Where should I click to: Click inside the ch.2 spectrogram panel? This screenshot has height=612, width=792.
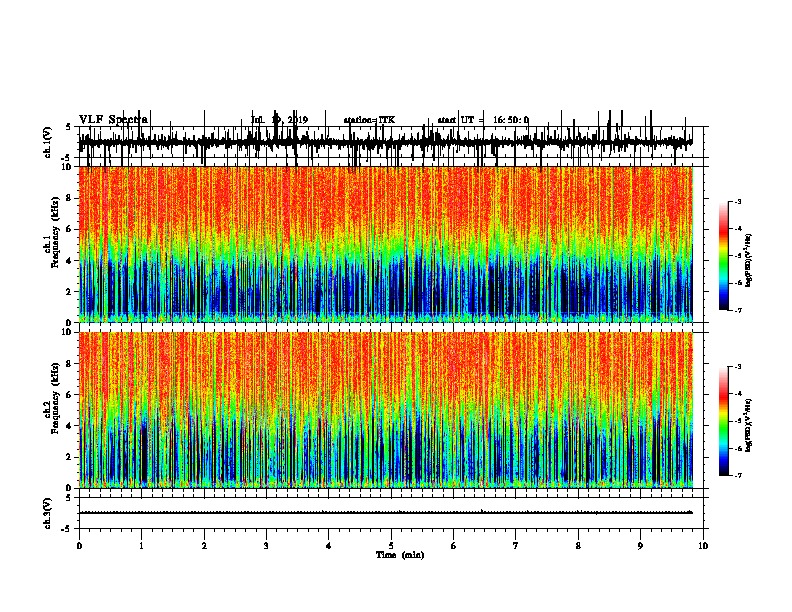(x=386, y=410)
